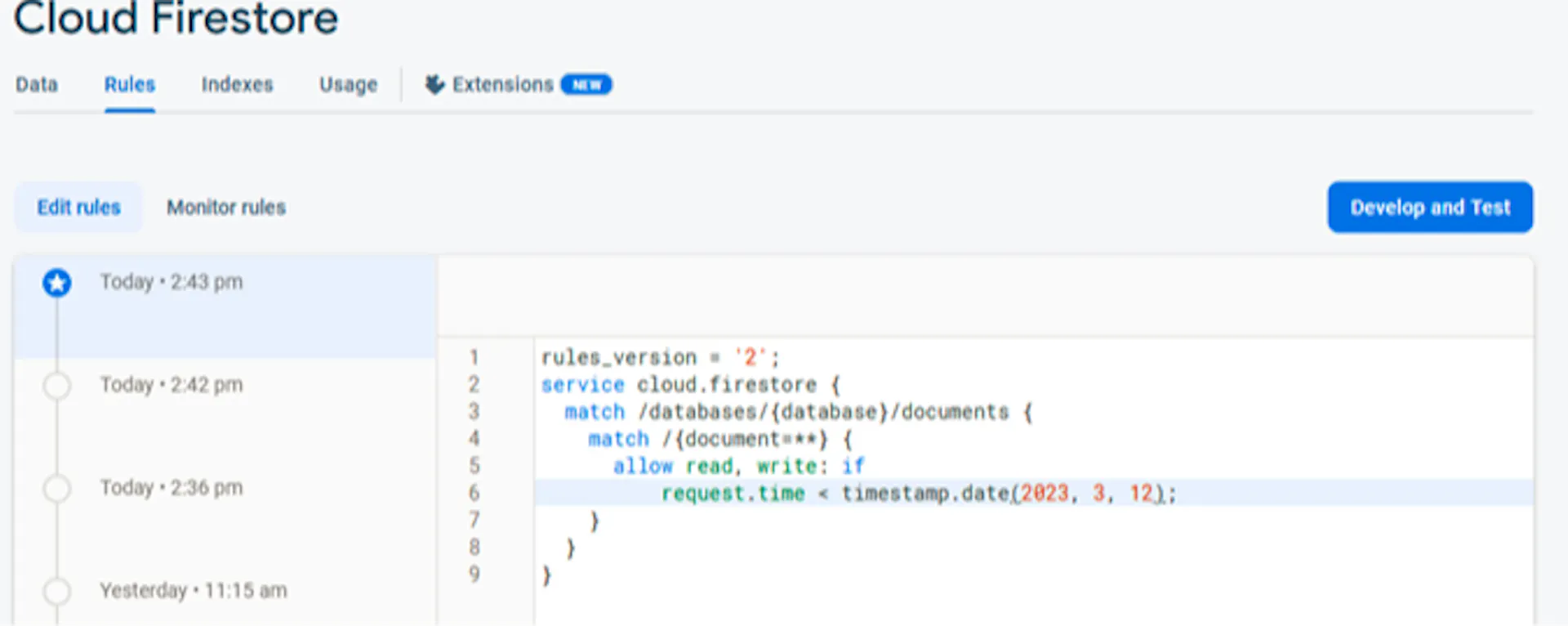Select the 2:42 pm history circle marker
Image resolution: width=1568 pixels, height=626 pixels.
click(57, 386)
